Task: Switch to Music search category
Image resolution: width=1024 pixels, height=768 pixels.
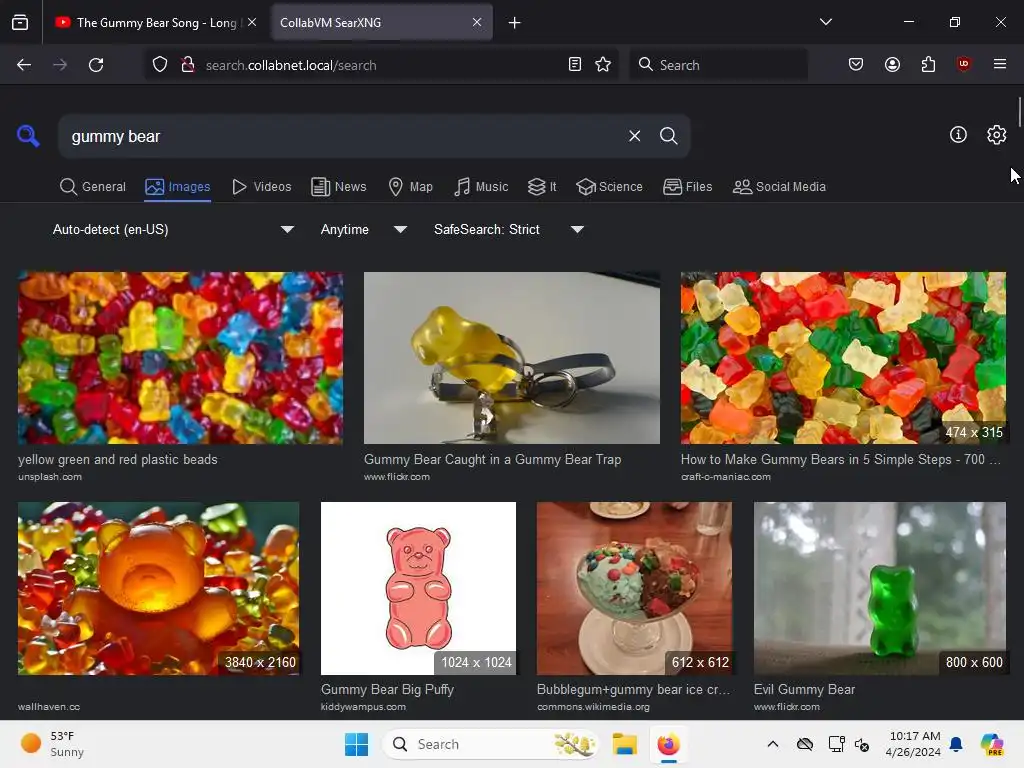Action: (x=481, y=187)
